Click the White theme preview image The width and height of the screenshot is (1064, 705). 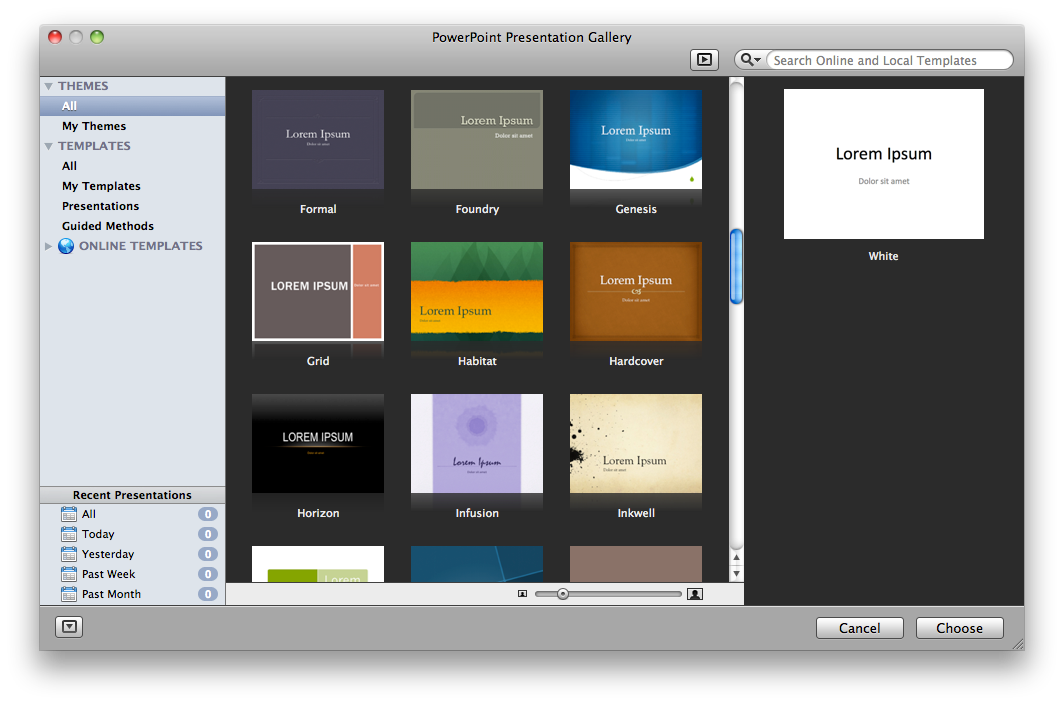point(884,164)
